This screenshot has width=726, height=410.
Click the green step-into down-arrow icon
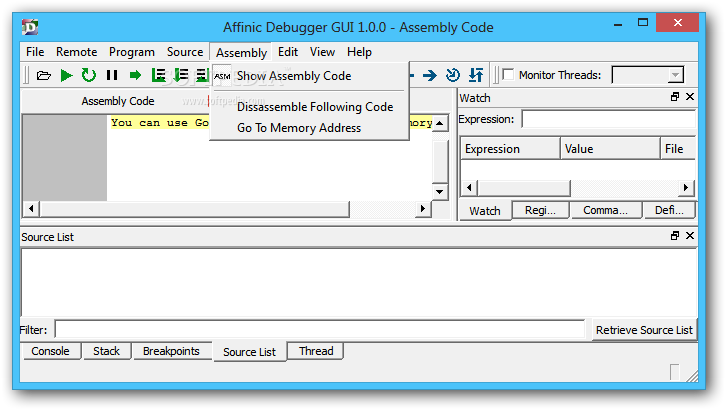[x=180, y=75]
